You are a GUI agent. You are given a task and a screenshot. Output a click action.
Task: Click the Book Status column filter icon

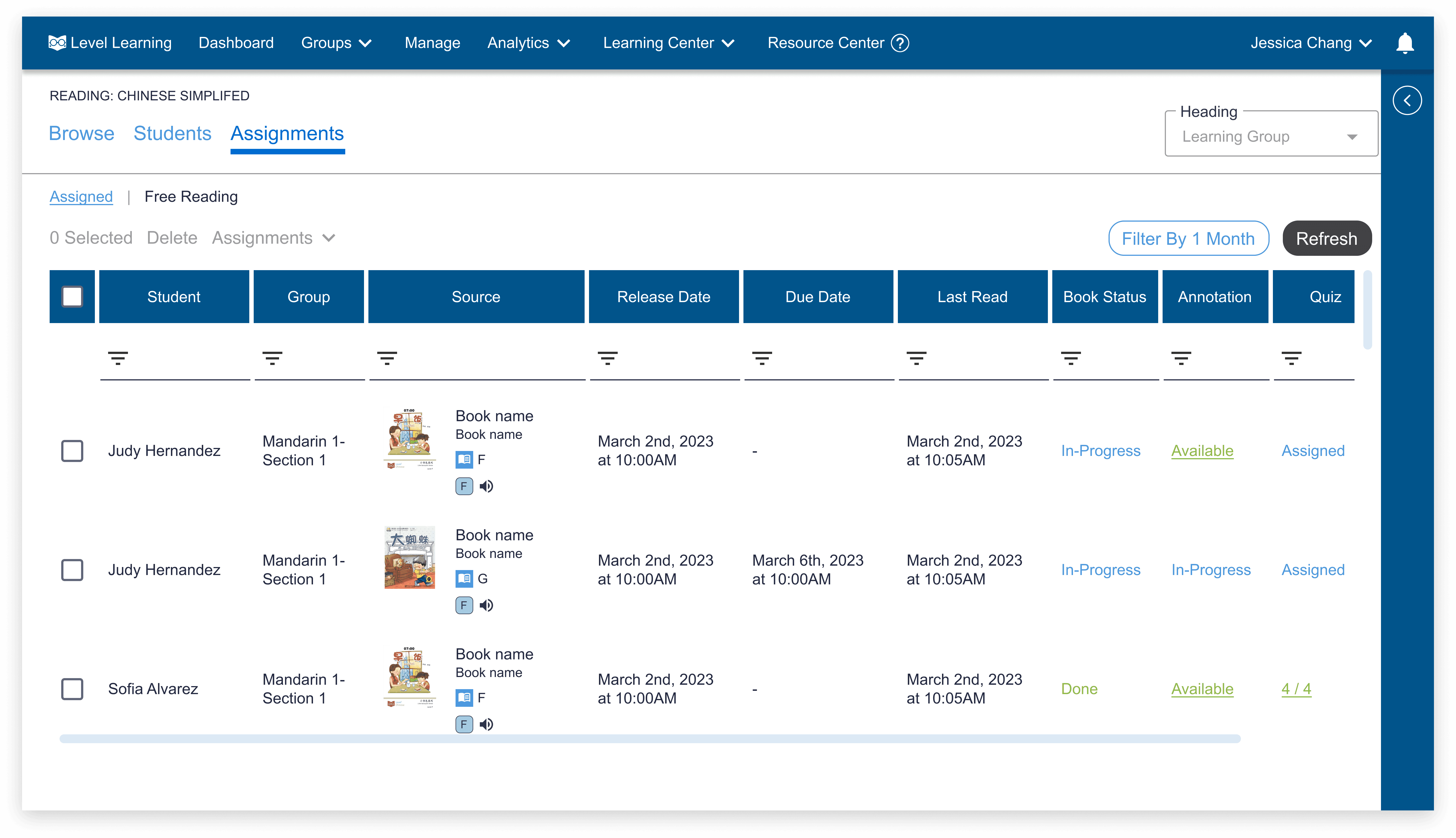pyautogui.click(x=1071, y=358)
